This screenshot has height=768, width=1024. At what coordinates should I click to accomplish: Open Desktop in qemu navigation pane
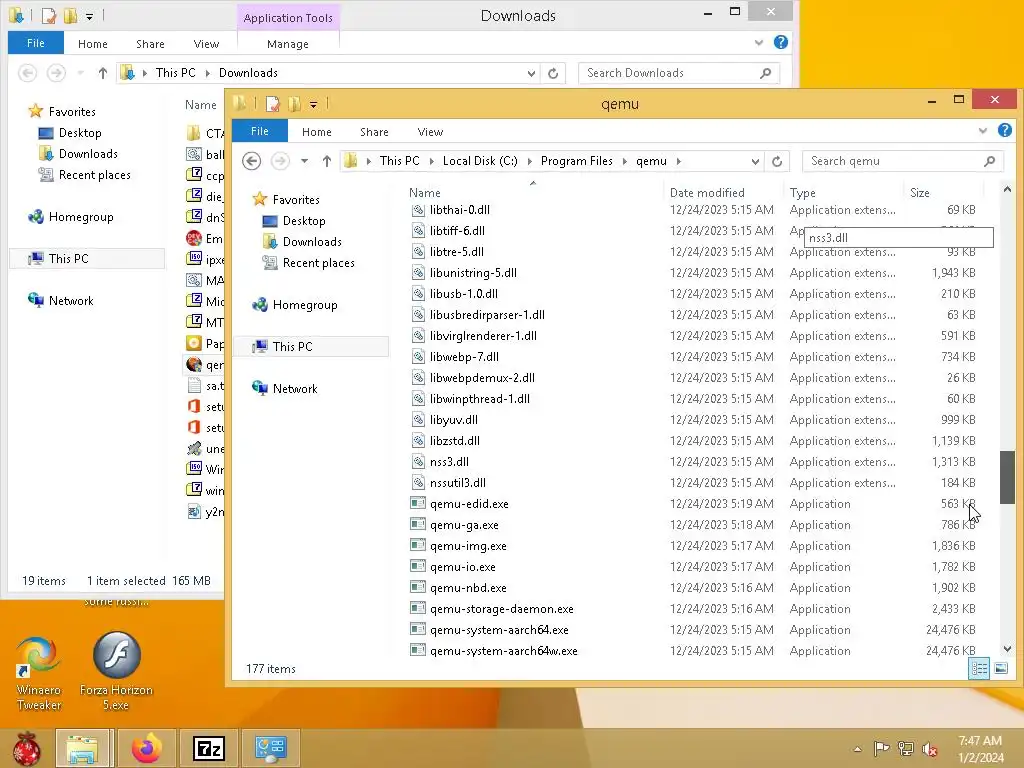(x=304, y=221)
